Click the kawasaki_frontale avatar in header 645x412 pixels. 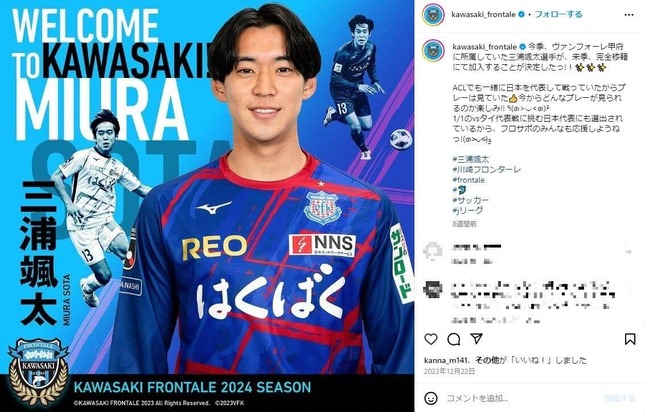coord(433,15)
